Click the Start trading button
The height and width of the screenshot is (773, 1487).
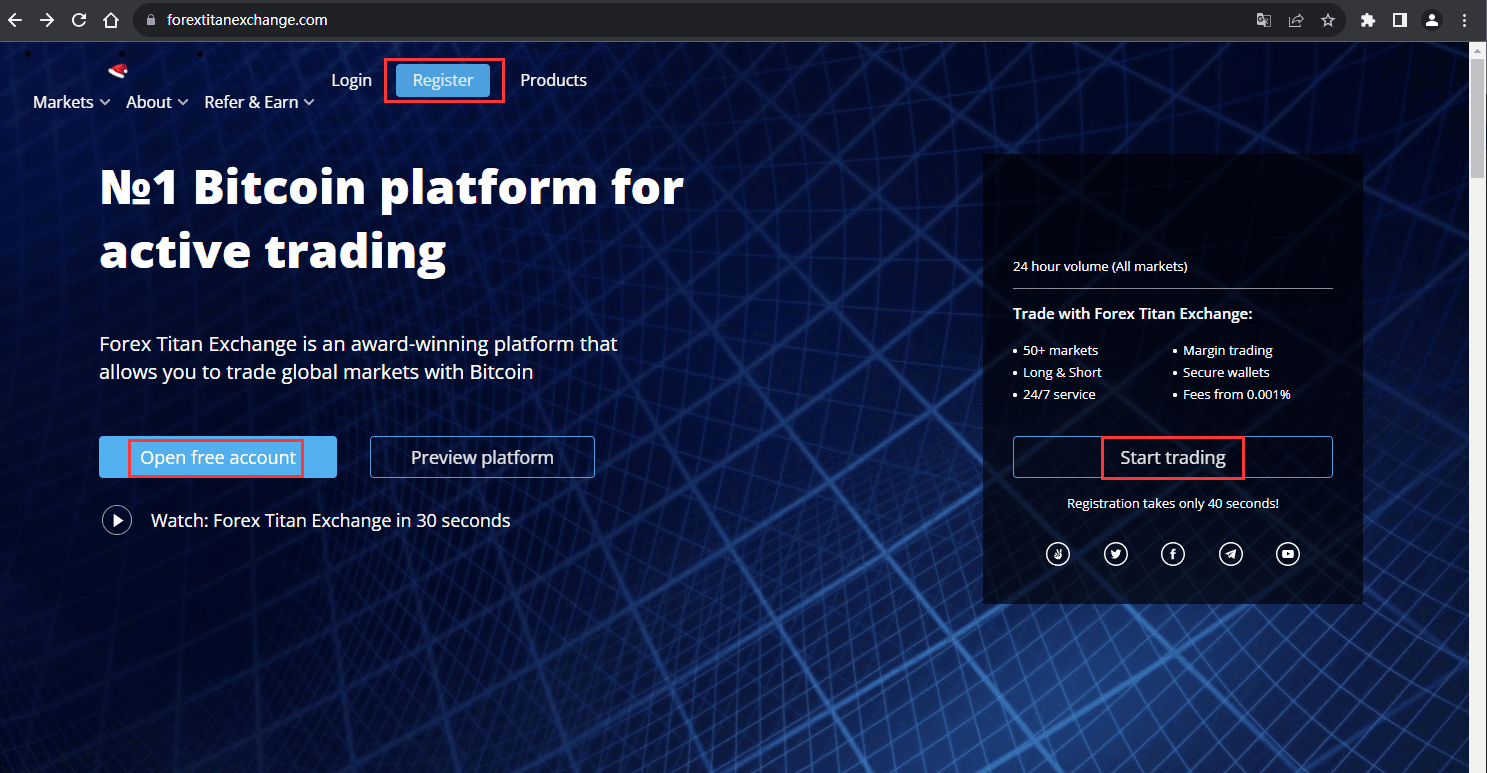pos(1172,457)
